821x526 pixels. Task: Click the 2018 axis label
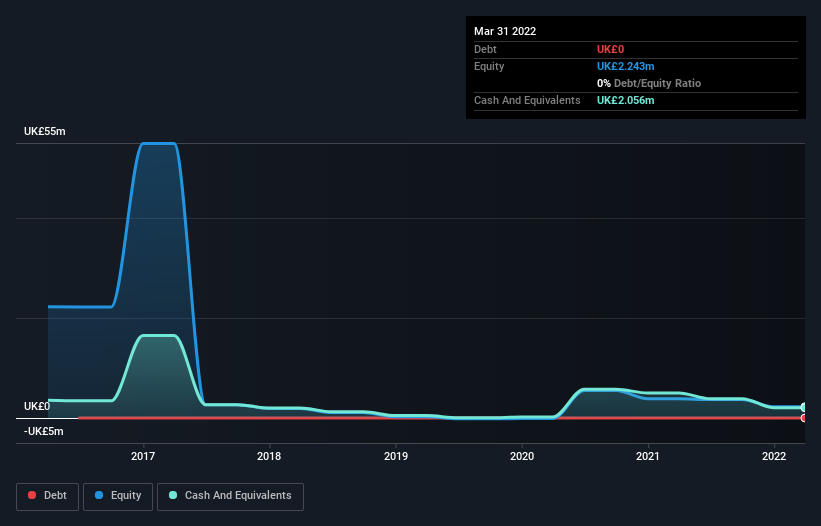269,456
